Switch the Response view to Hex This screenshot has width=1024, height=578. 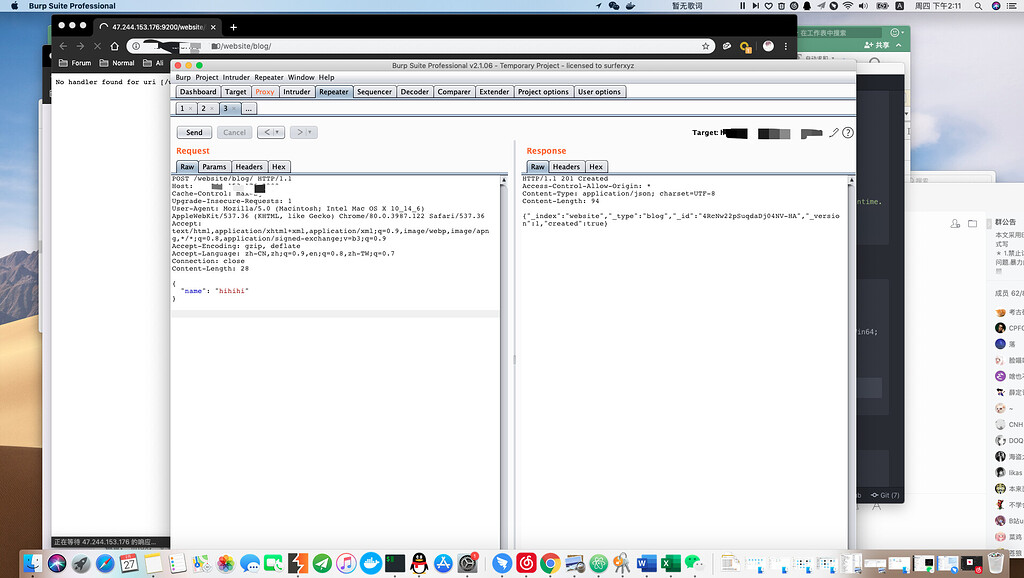click(x=595, y=166)
